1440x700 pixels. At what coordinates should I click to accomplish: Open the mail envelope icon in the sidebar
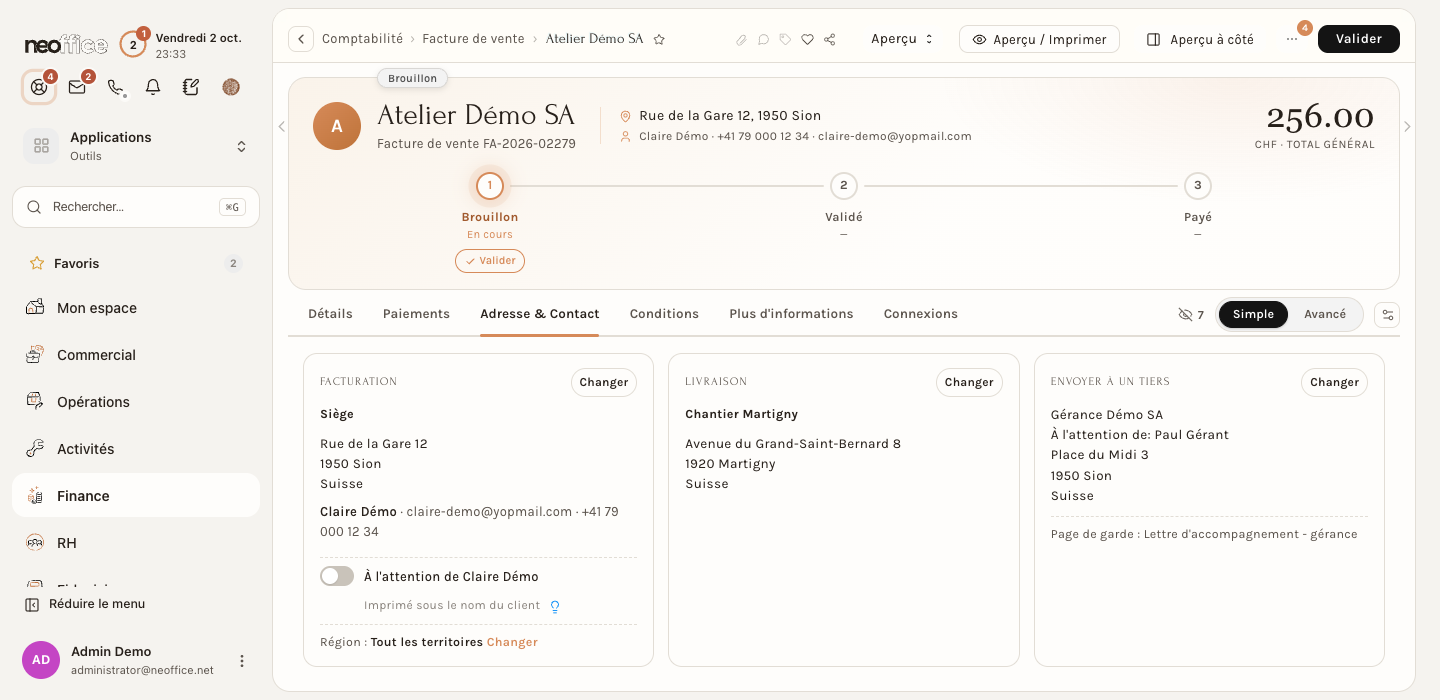pos(77,87)
